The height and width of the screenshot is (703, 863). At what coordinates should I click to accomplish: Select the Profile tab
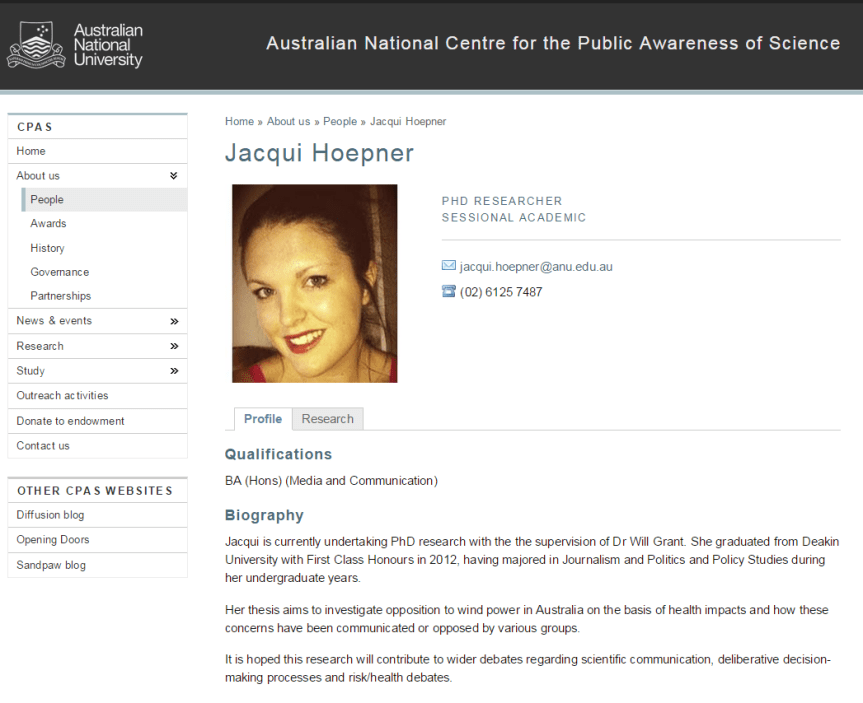[x=262, y=418]
